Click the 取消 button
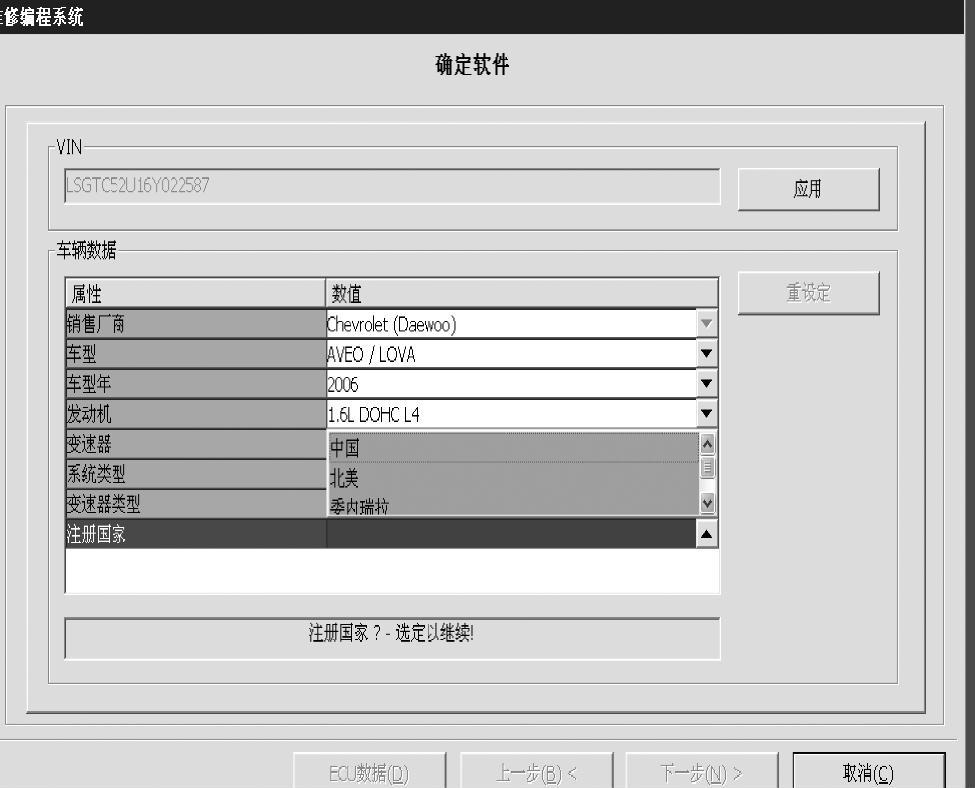Screen dimensions: 975x788 pos(868,773)
